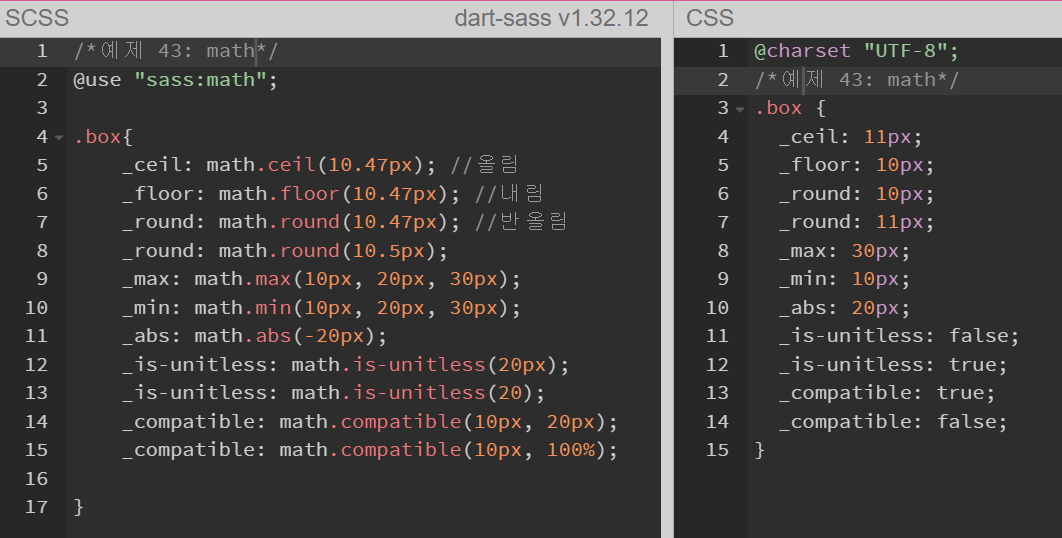Click the SCSS panel header label
This screenshot has width=1062, height=538.
[x=37, y=18]
